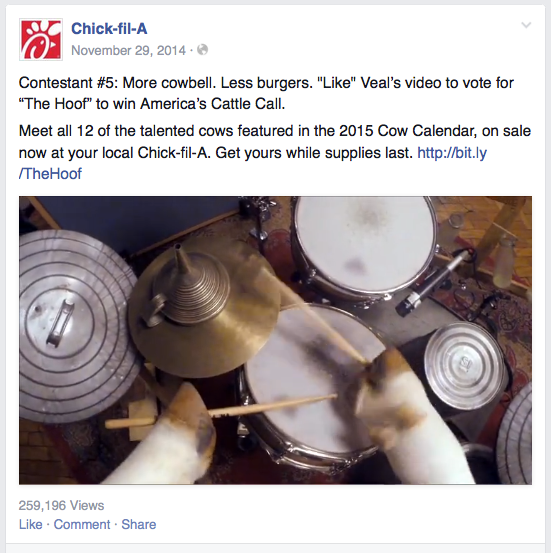This screenshot has width=551, height=553.
Task: Open the Chick-fil-A logo profile picture
Action: pyautogui.click(x=41, y=40)
